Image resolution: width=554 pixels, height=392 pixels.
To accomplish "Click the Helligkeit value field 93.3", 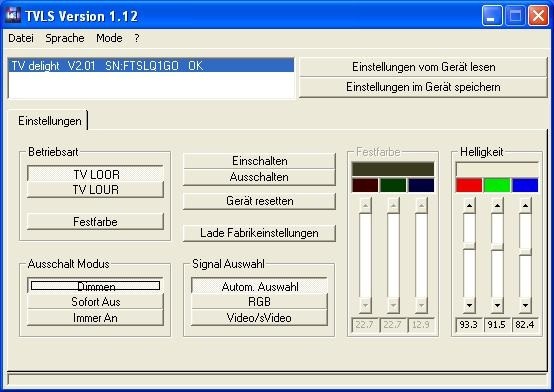I will (x=469, y=324).
